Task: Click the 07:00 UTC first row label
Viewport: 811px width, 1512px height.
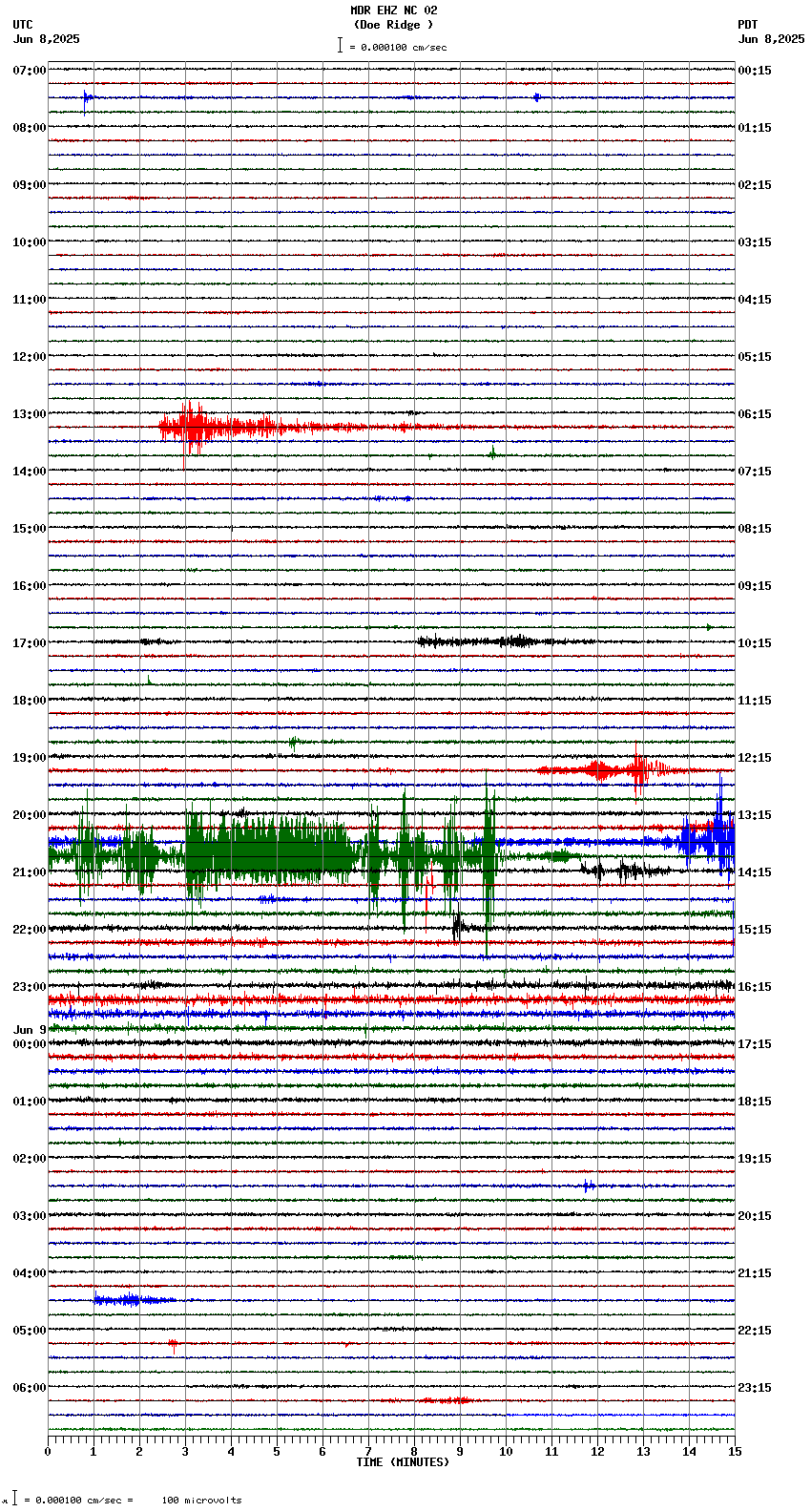Action: (29, 71)
